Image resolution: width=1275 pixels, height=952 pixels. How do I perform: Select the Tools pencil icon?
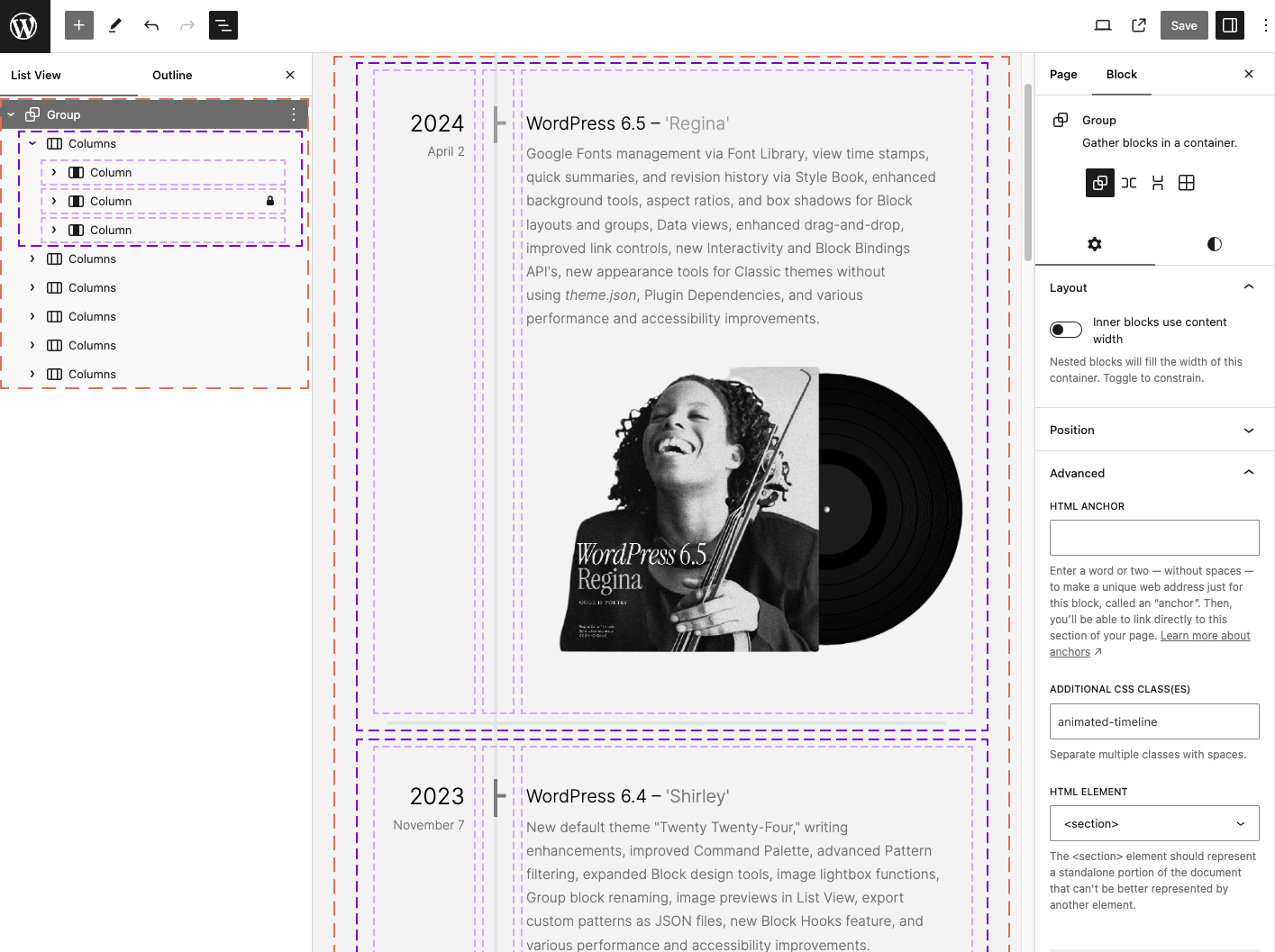(115, 25)
